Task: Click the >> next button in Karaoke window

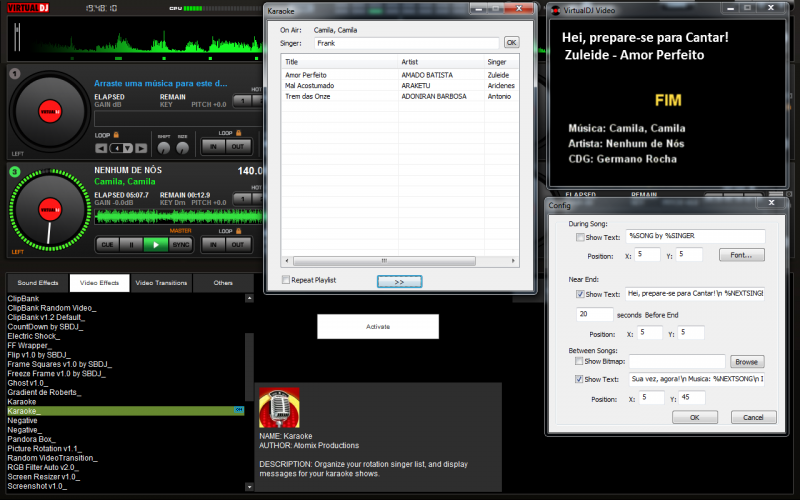Action: [x=399, y=282]
